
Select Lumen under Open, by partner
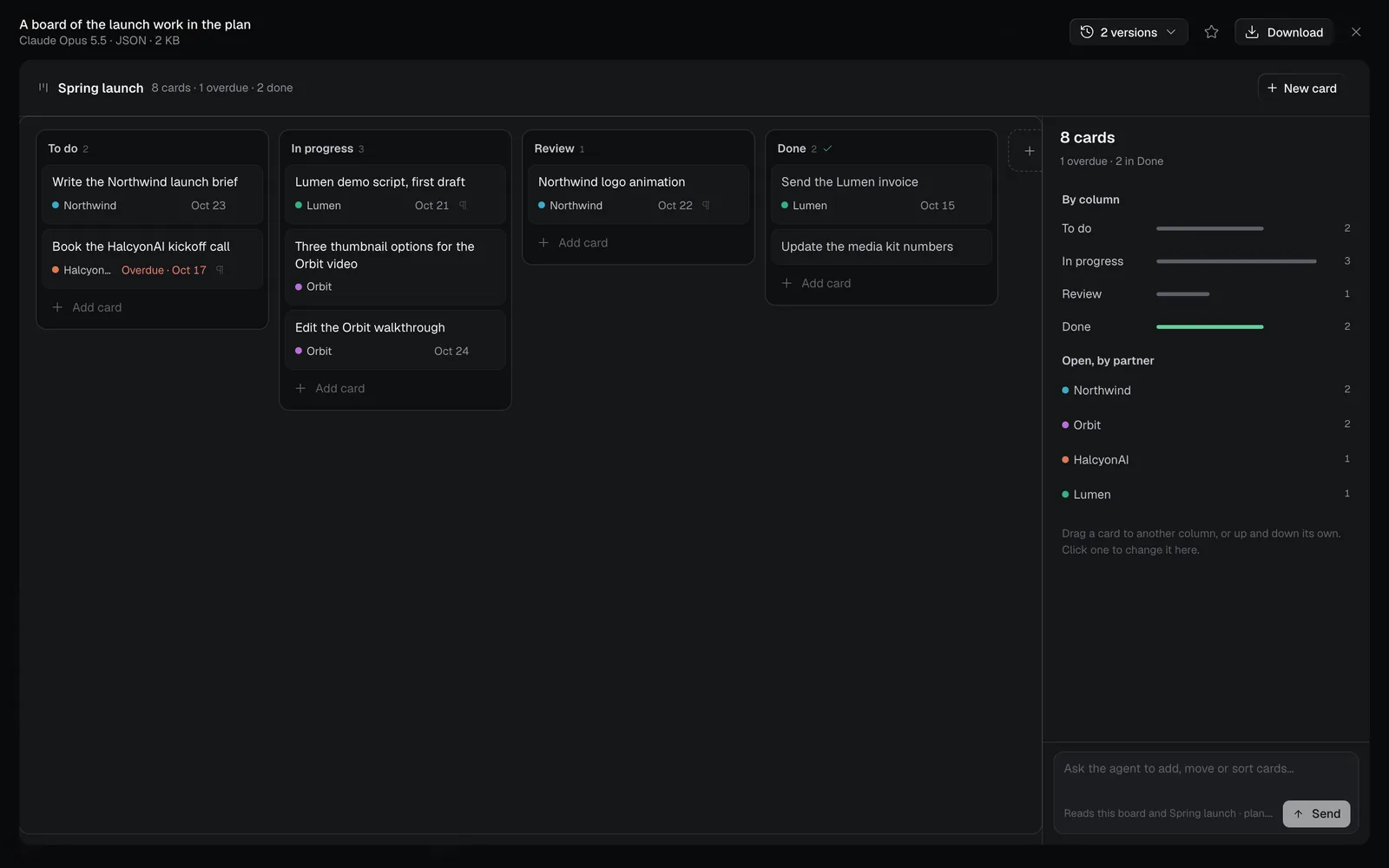click(x=1206, y=495)
